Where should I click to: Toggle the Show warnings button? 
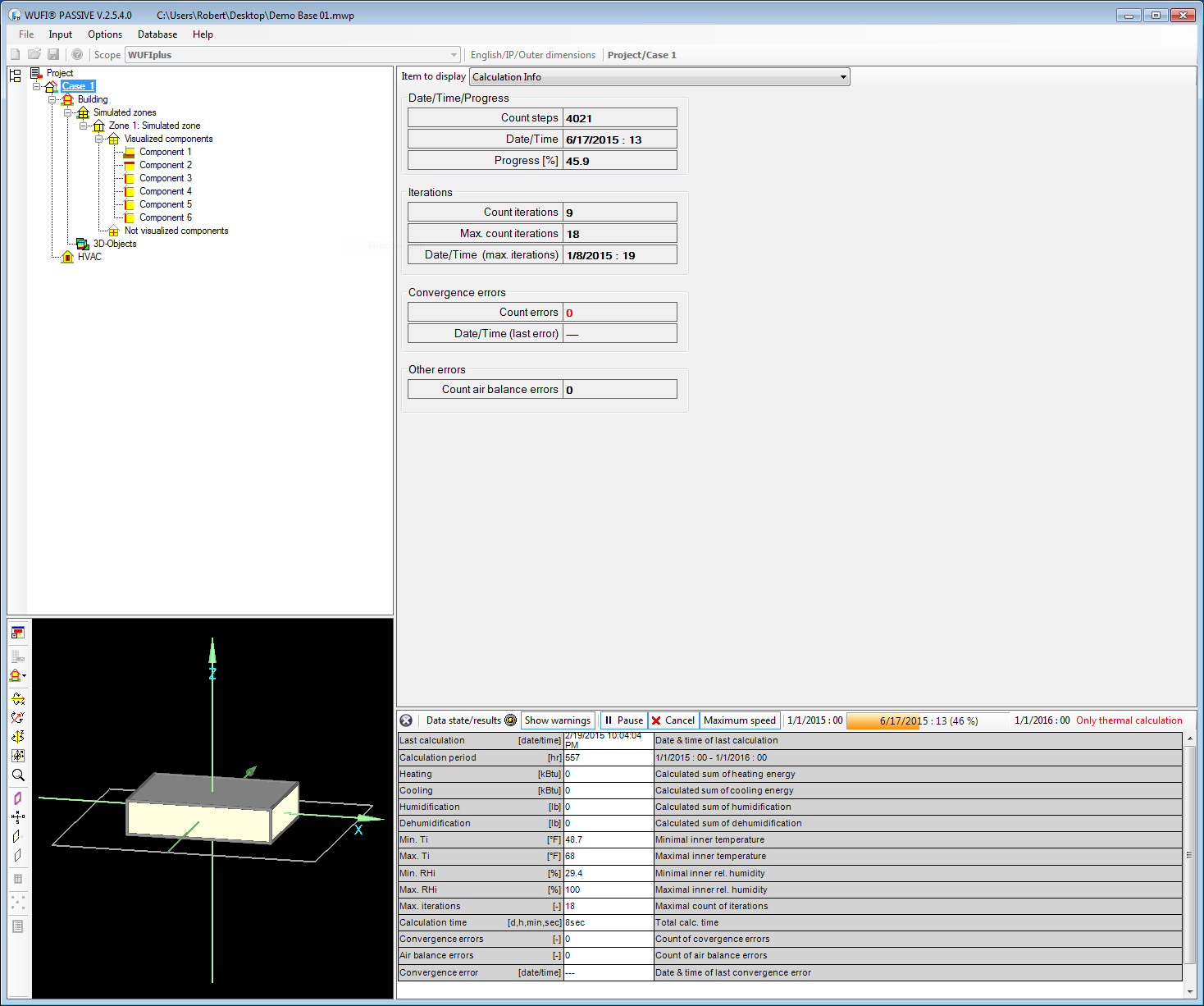click(558, 720)
